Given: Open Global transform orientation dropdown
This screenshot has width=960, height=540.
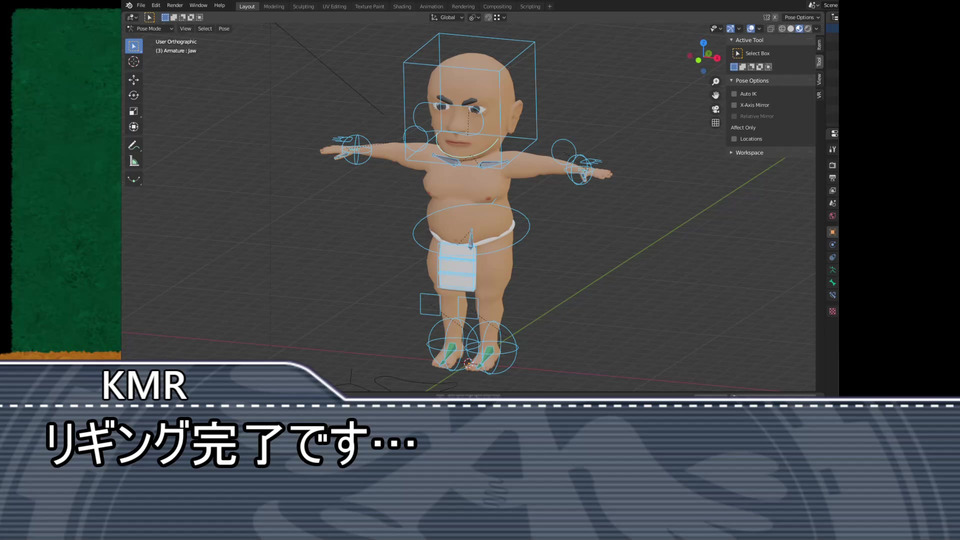Looking at the screenshot, I should pos(448,17).
